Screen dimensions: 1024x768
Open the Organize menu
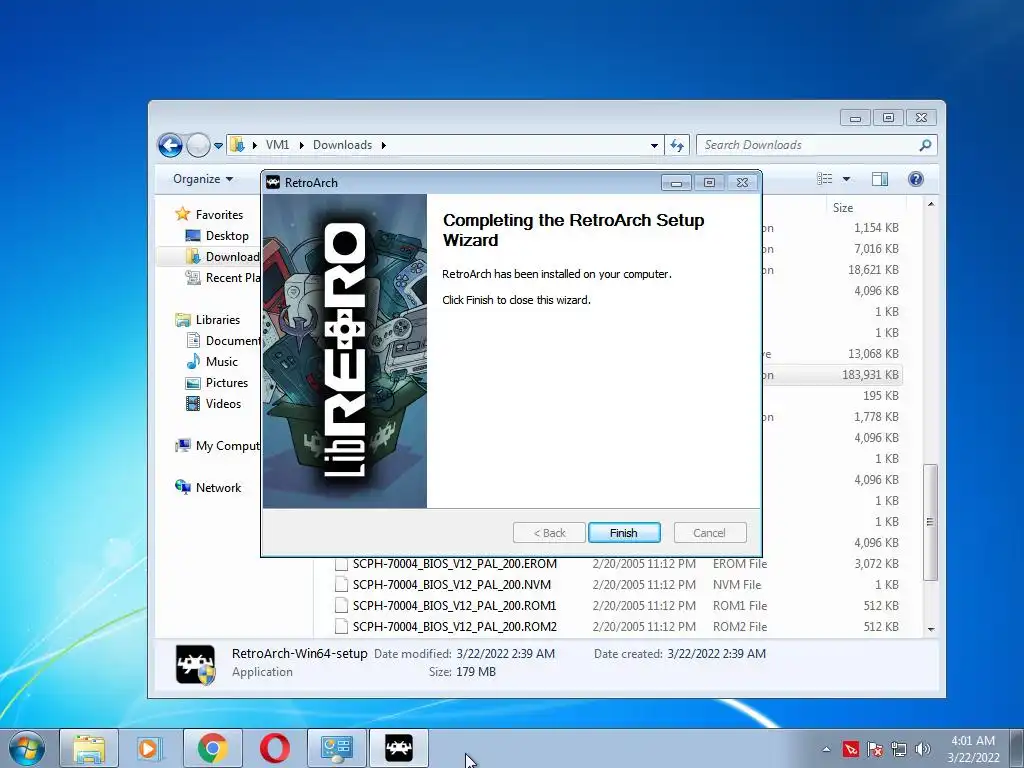[202, 179]
